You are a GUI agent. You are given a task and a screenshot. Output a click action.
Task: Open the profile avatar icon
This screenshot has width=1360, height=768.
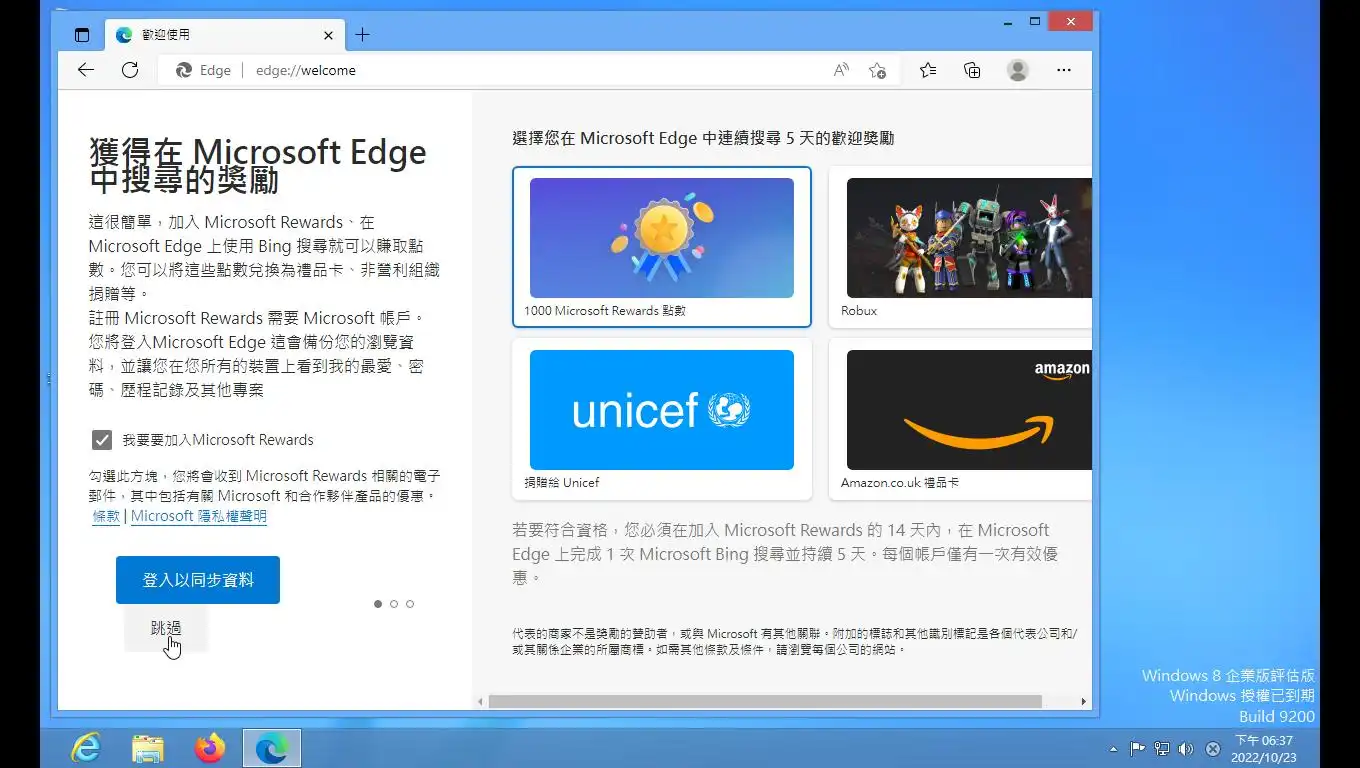1018,70
